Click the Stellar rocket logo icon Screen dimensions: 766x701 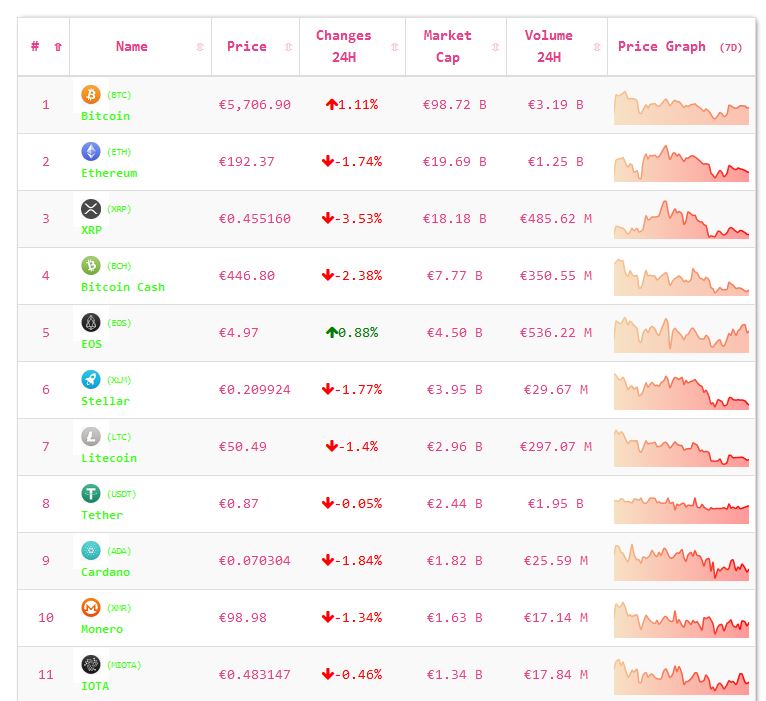point(91,380)
